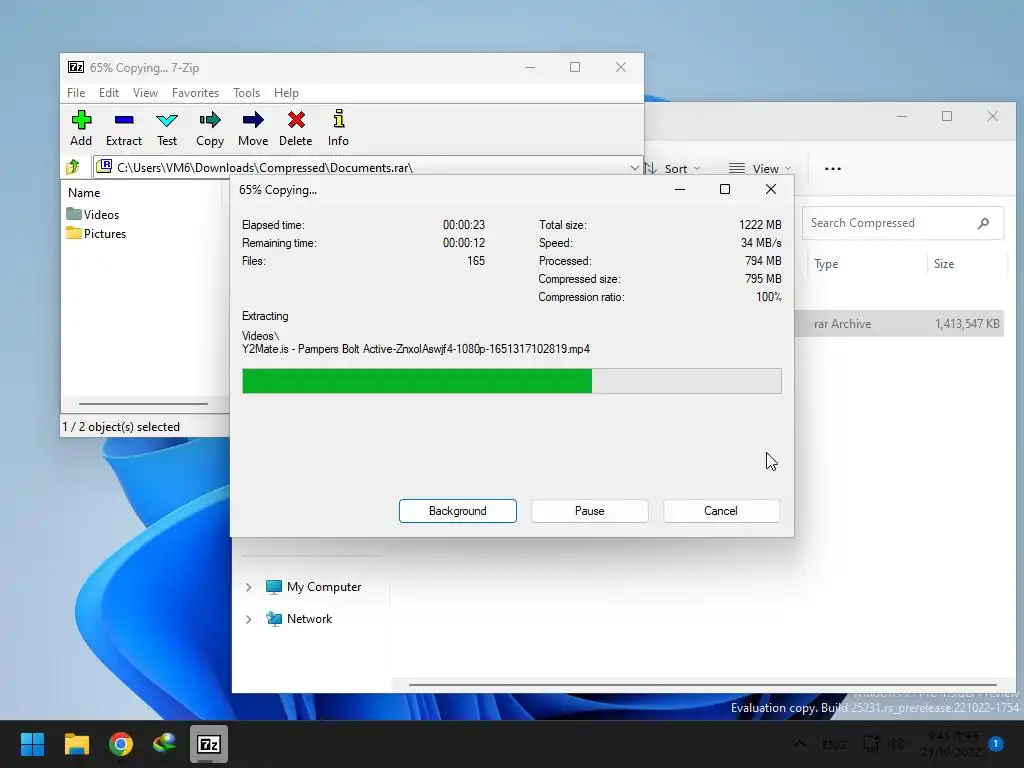Viewport: 1024px width, 768px height.
Task: Click the Add toolbar icon in 7-Zip
Action: tap(81, 127)
